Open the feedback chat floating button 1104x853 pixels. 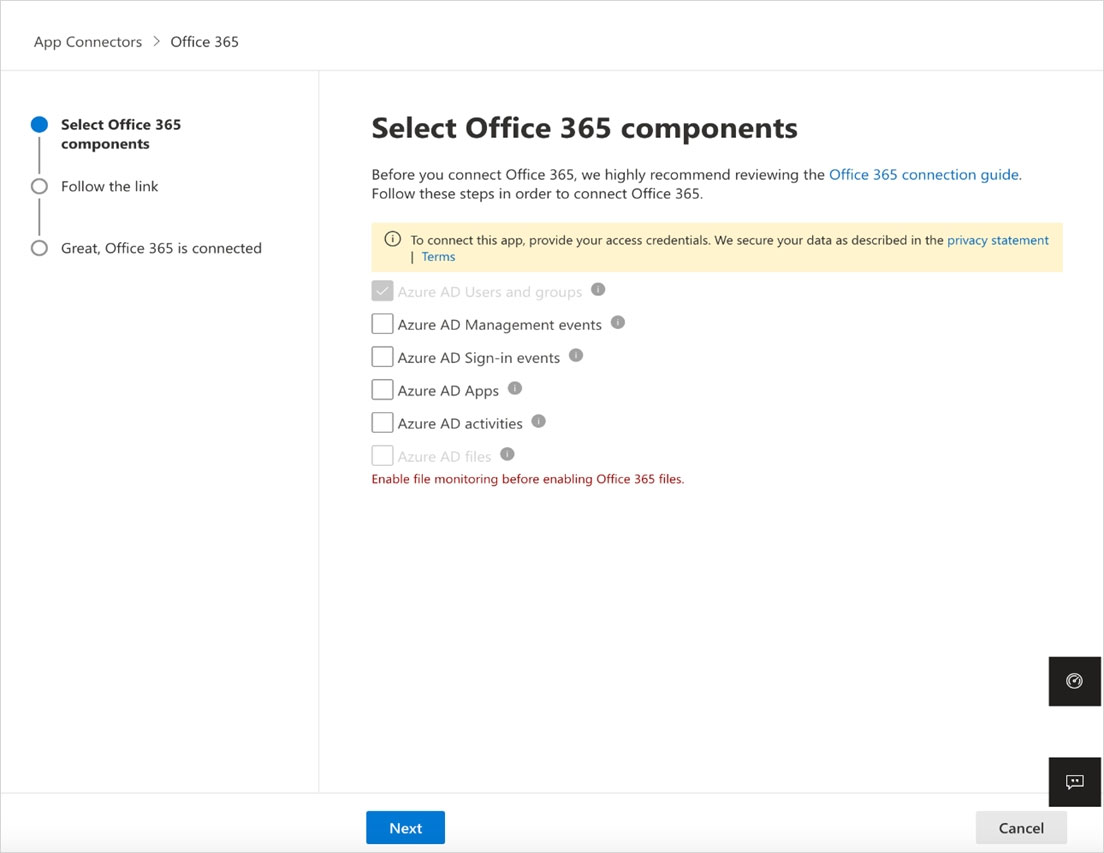1074,782
